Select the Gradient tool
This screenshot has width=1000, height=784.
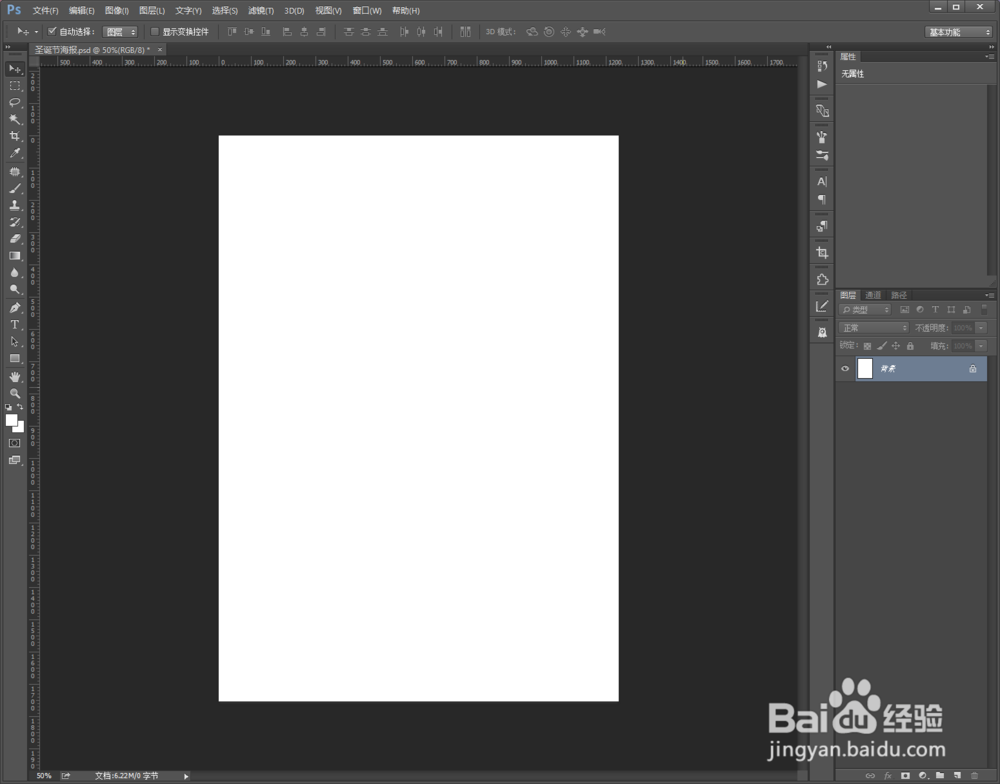(14, 256)
